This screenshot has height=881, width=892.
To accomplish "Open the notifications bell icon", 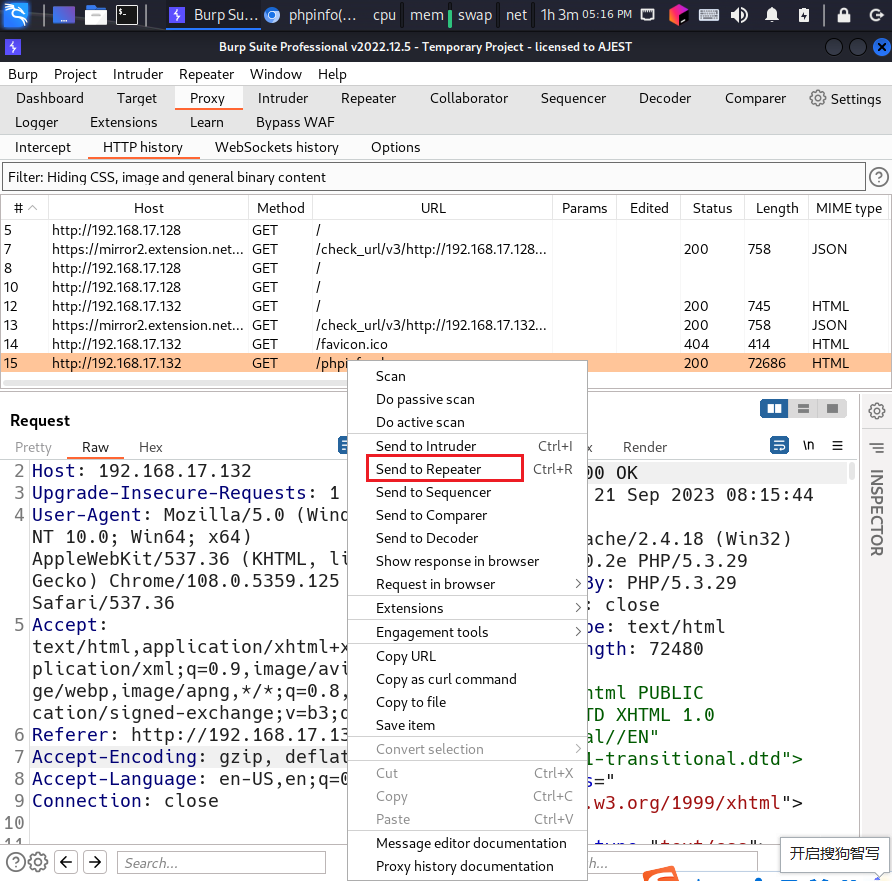I will tap(771, 15).
